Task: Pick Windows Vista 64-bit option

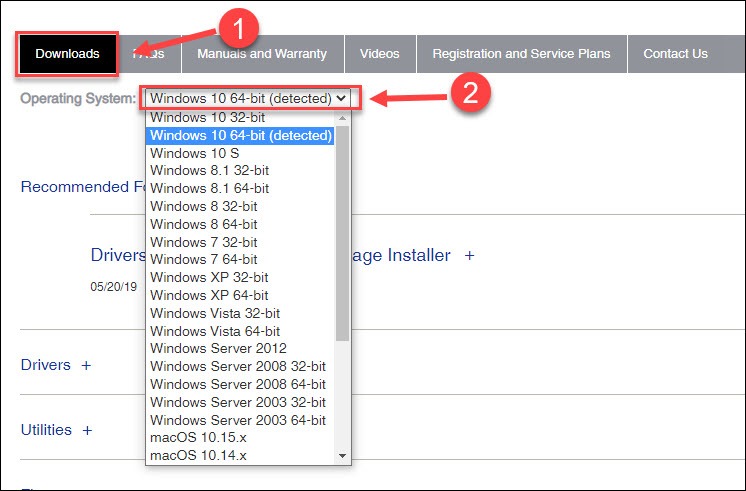Action: [x=240, y=331]
